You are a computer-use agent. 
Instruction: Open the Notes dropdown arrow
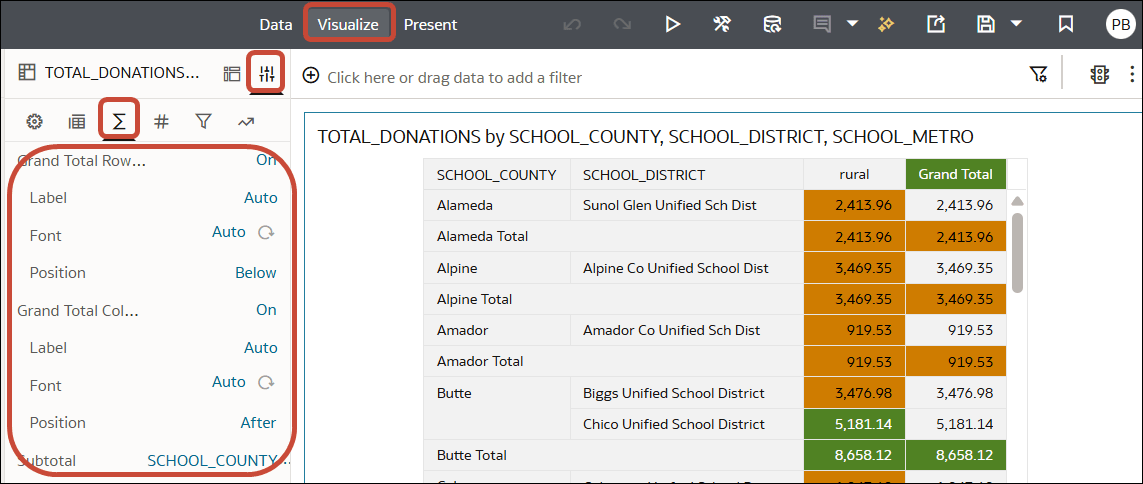point(852,24)
